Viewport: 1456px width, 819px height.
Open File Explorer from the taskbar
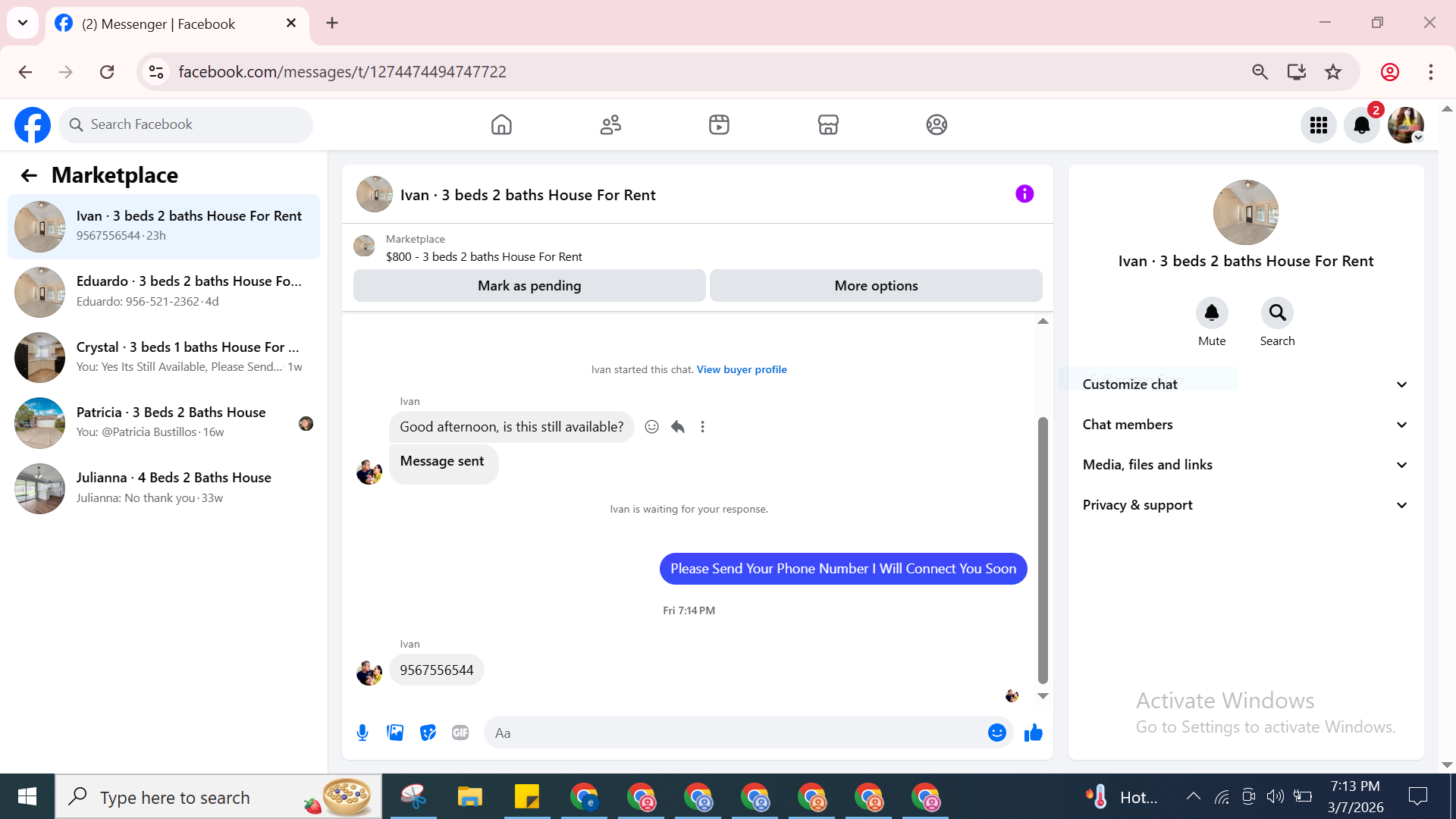click(470, 797)
